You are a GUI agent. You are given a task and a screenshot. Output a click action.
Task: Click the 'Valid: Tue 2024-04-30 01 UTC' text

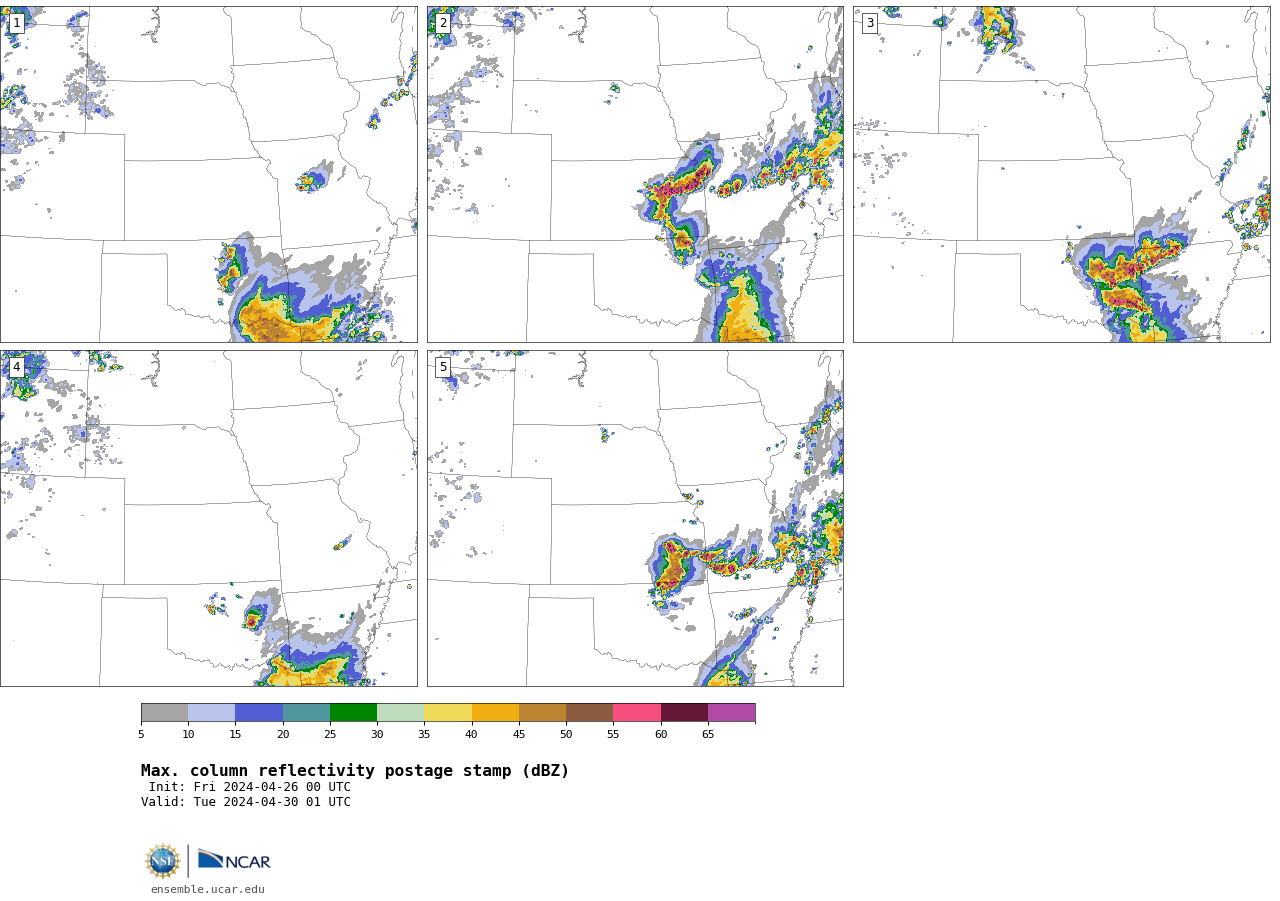tap(246, 802)
